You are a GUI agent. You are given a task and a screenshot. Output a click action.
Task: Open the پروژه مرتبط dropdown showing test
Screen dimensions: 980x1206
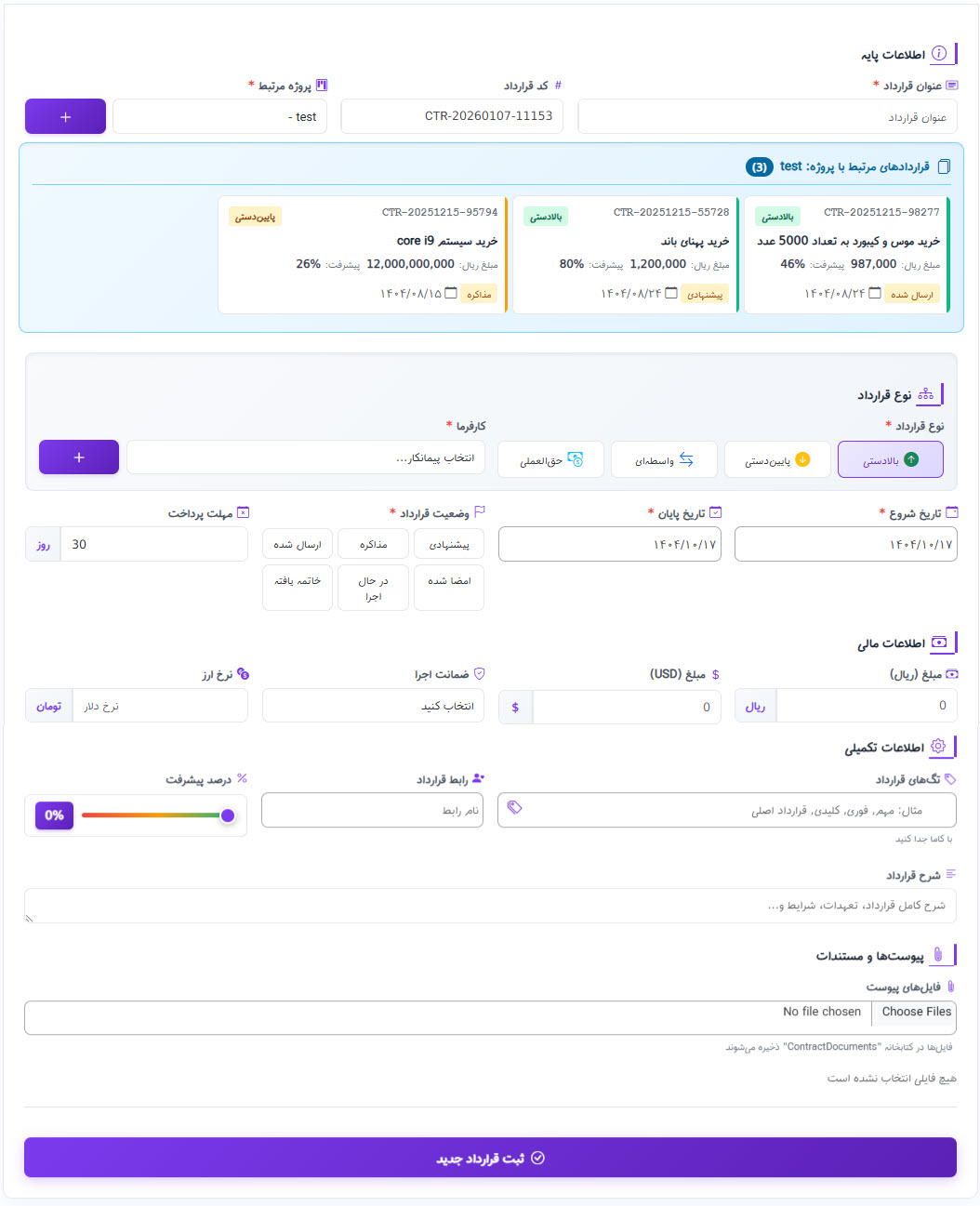219,116
